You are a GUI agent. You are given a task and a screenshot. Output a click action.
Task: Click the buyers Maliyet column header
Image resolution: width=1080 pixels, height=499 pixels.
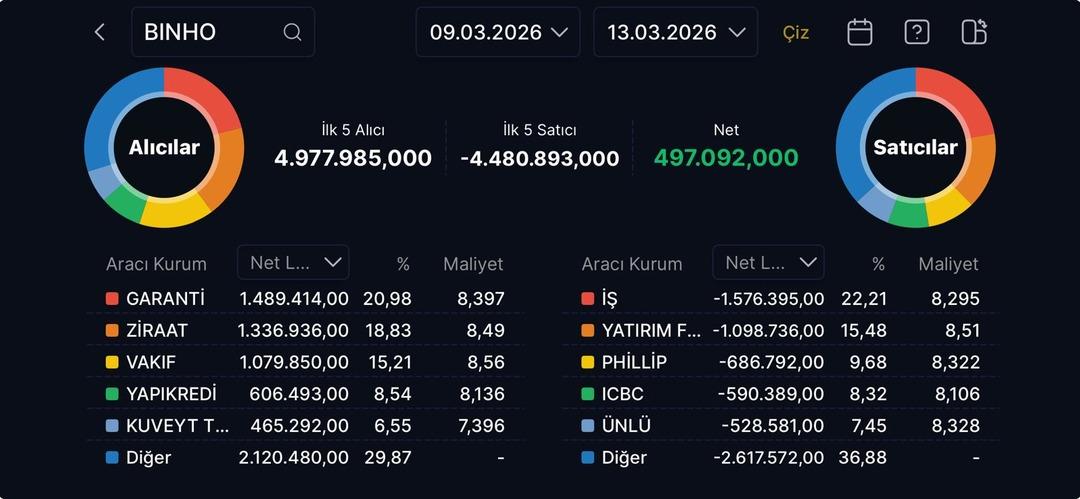tap(473, 264)
